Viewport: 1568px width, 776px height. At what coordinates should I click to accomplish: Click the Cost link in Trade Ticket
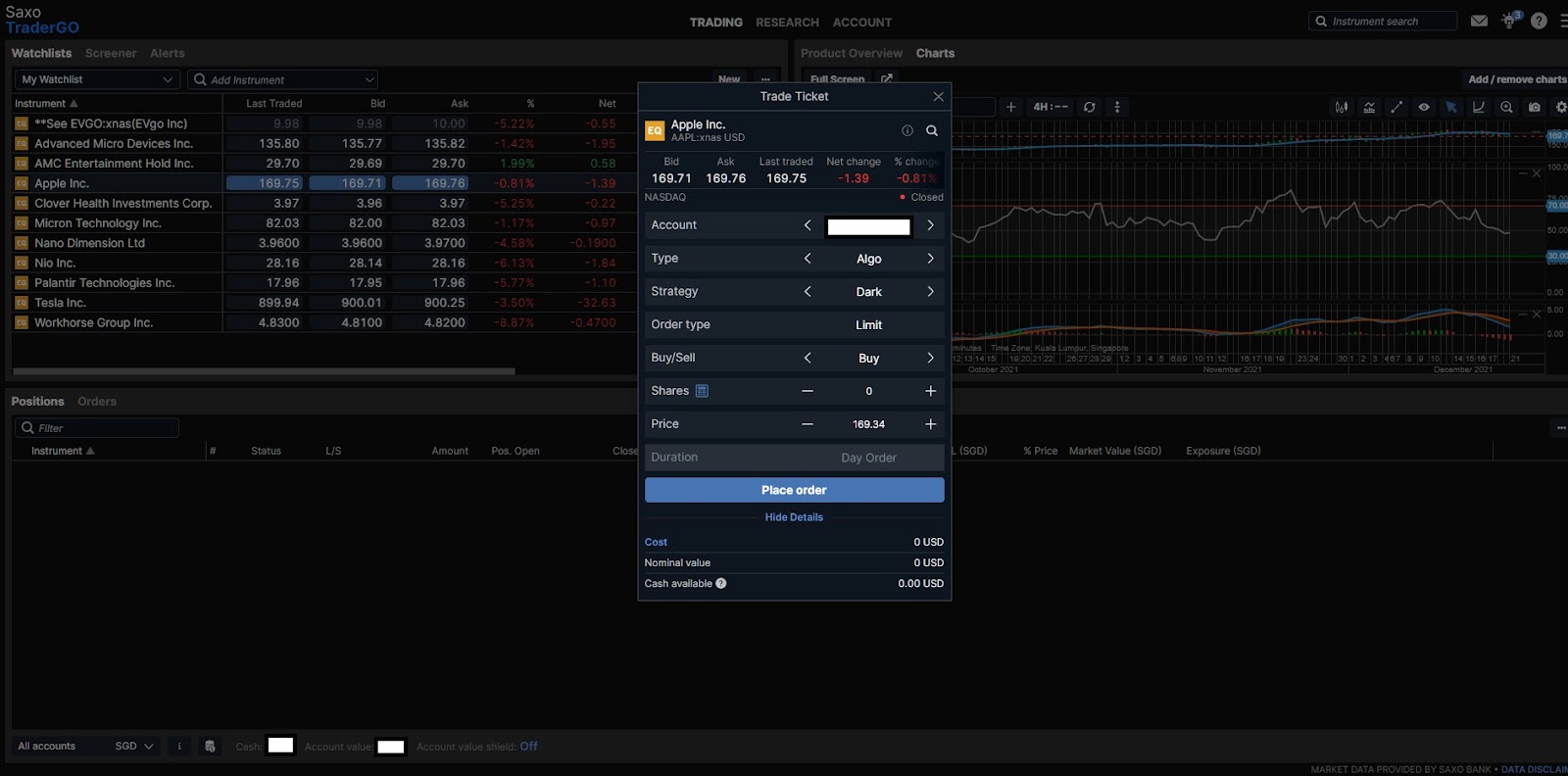tap(656, 542)
